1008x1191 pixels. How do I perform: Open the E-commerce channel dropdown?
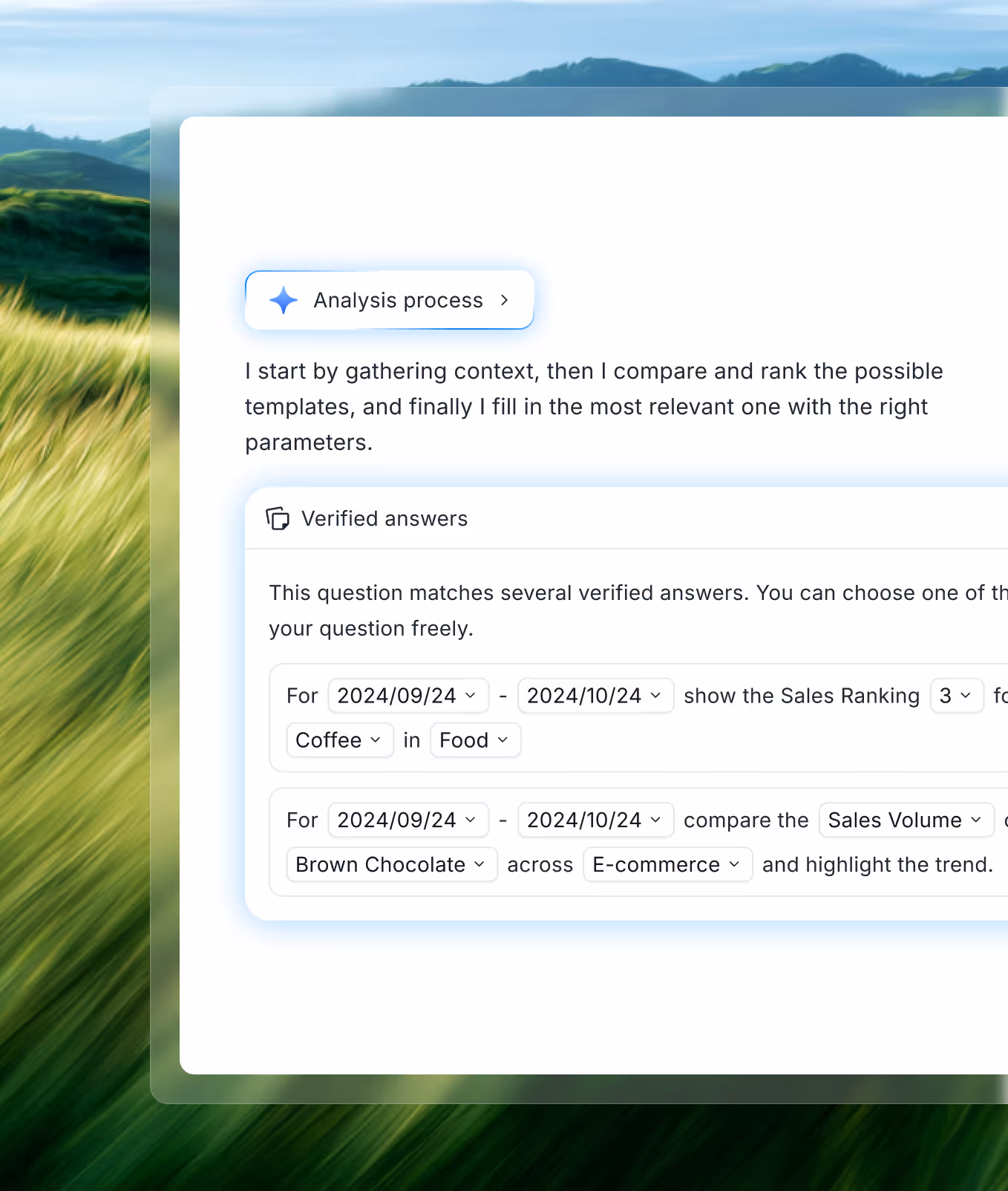click(667, 864)
